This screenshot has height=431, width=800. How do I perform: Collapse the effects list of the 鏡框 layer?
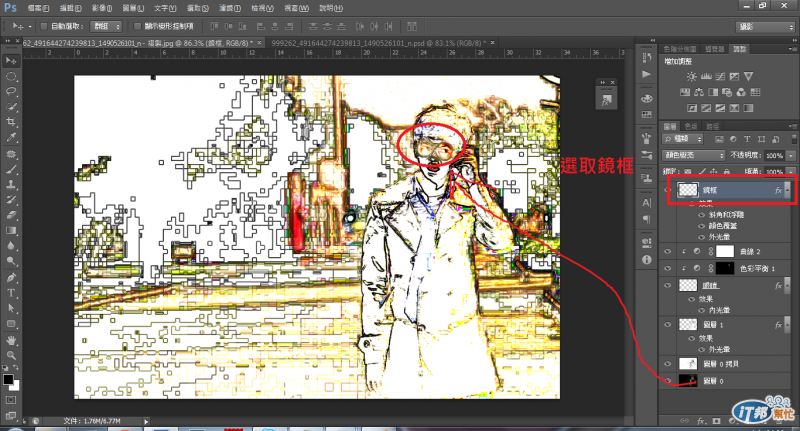click(788, 190)
